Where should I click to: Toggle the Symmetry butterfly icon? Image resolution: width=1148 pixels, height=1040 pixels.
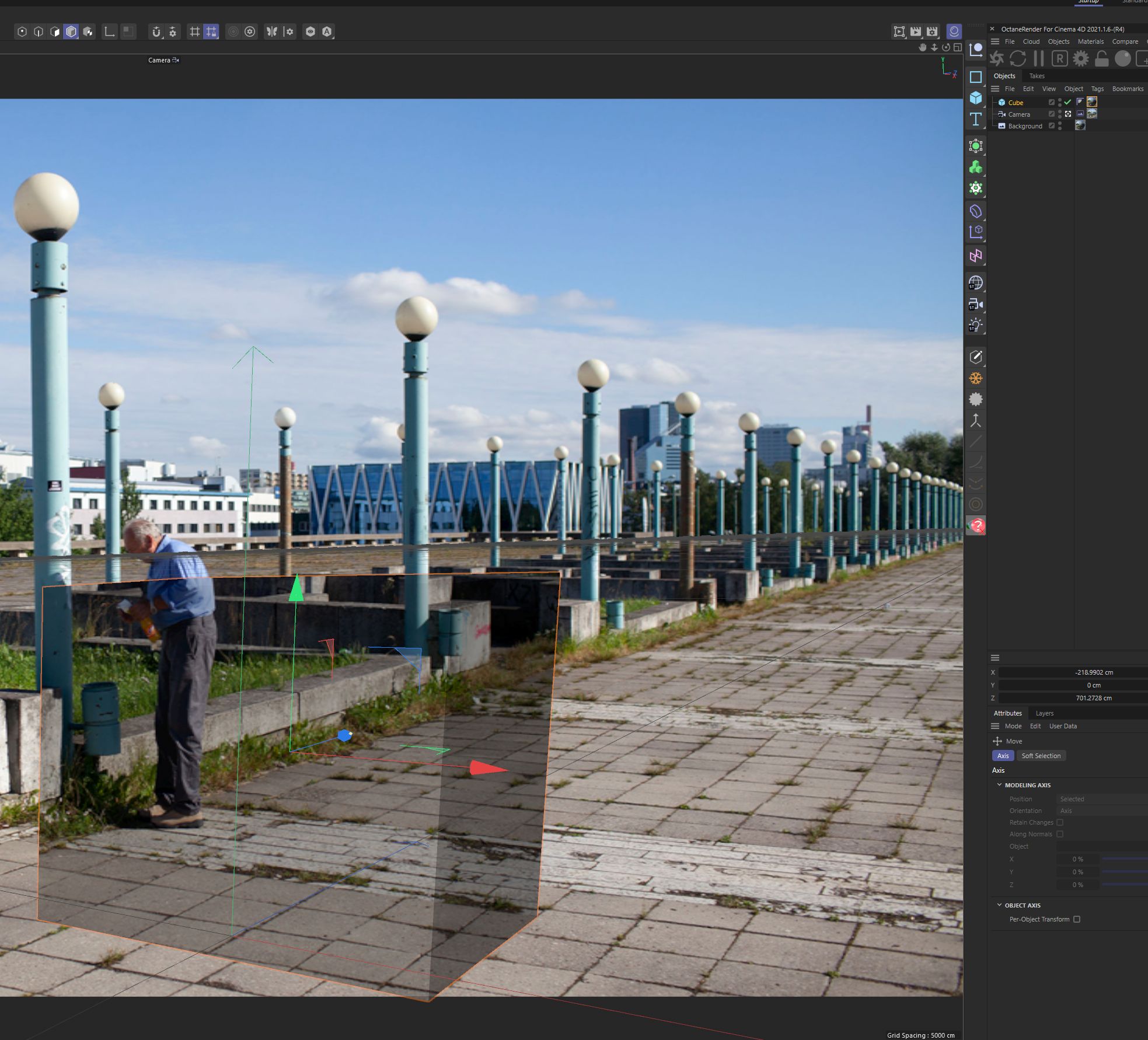(x=272, y=32)
